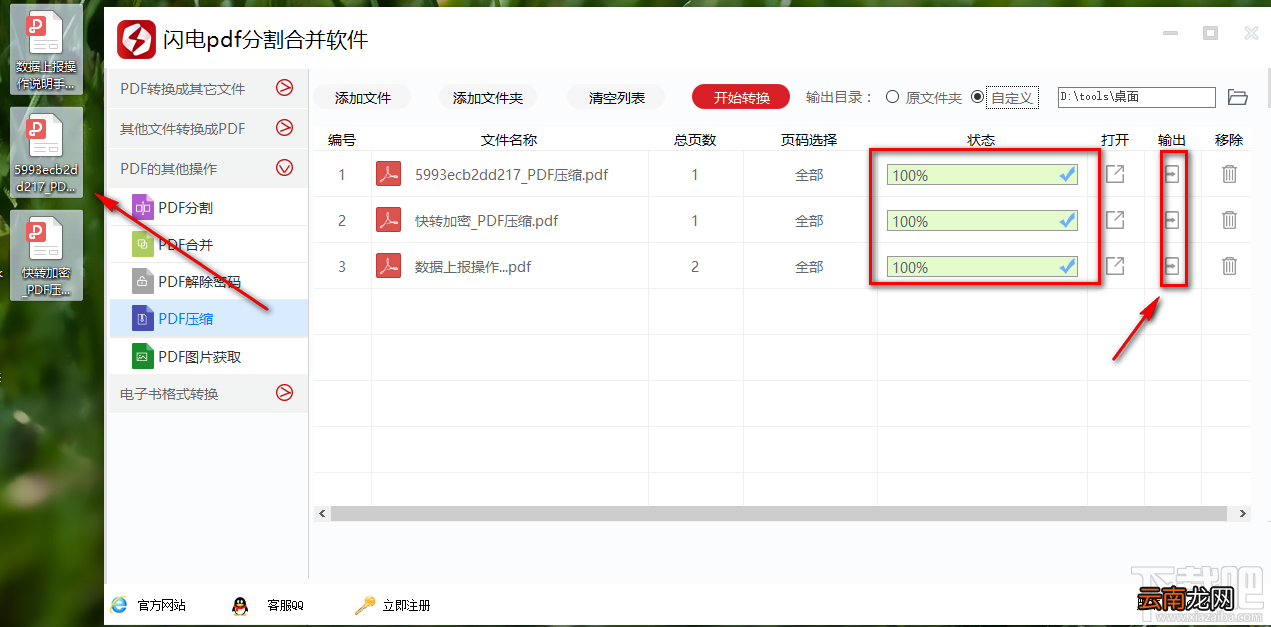Click the 页码选择 column header

point(809,140)
